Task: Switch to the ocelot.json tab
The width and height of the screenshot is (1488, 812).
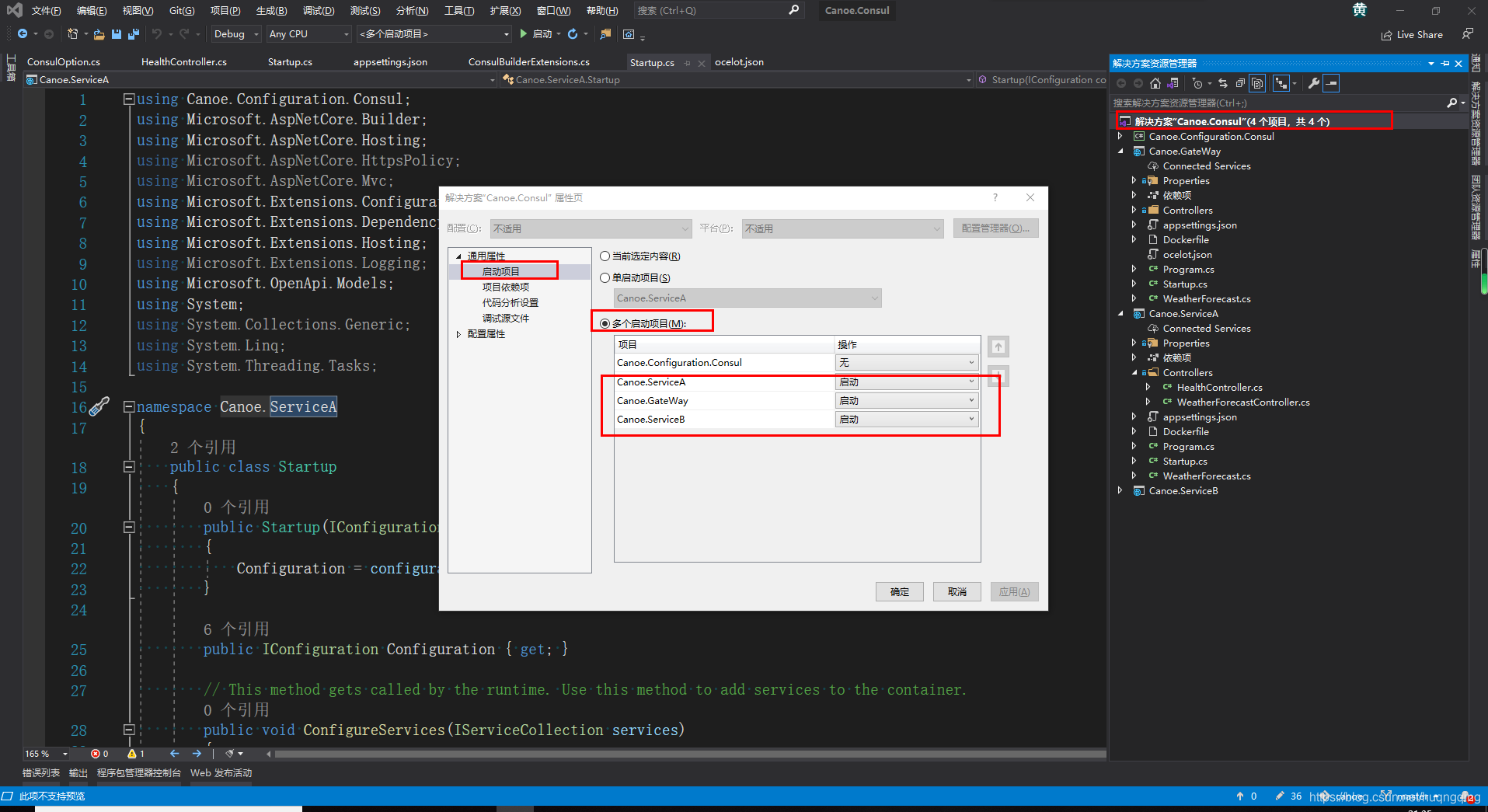Action: coord(739,62)
